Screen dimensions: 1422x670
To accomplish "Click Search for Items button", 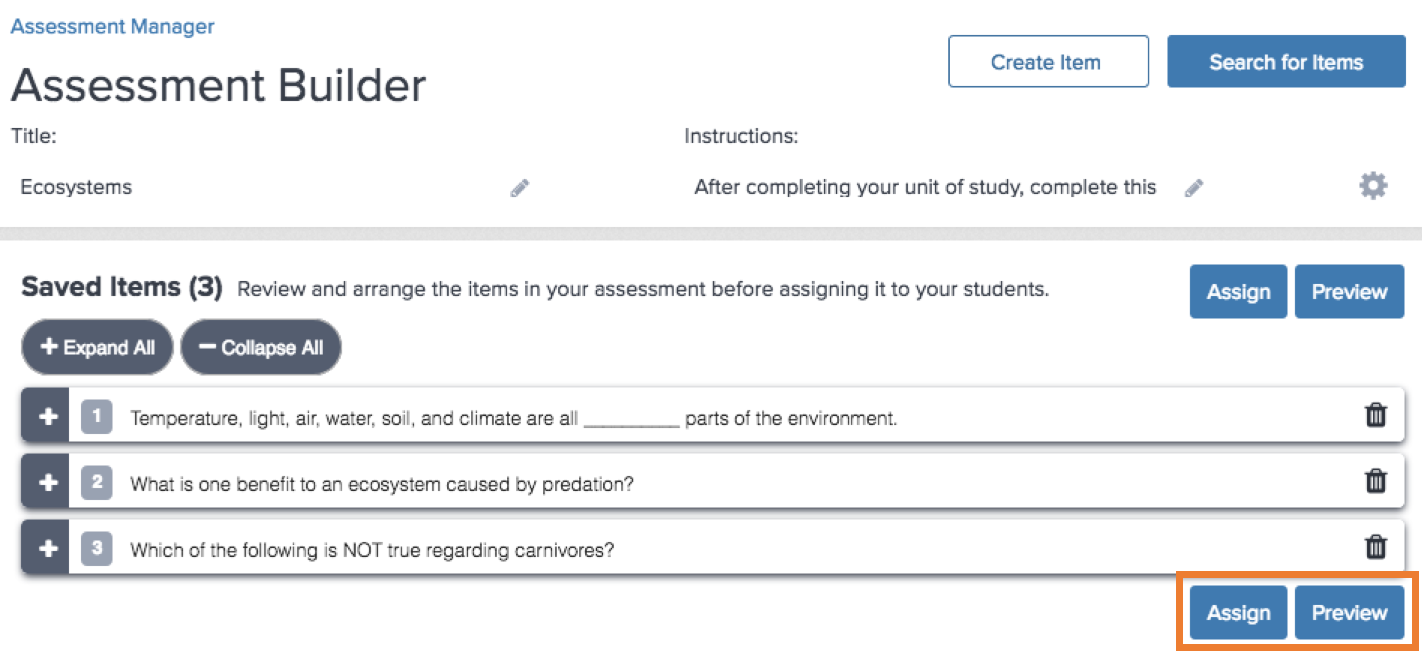I will (1286, 62).
